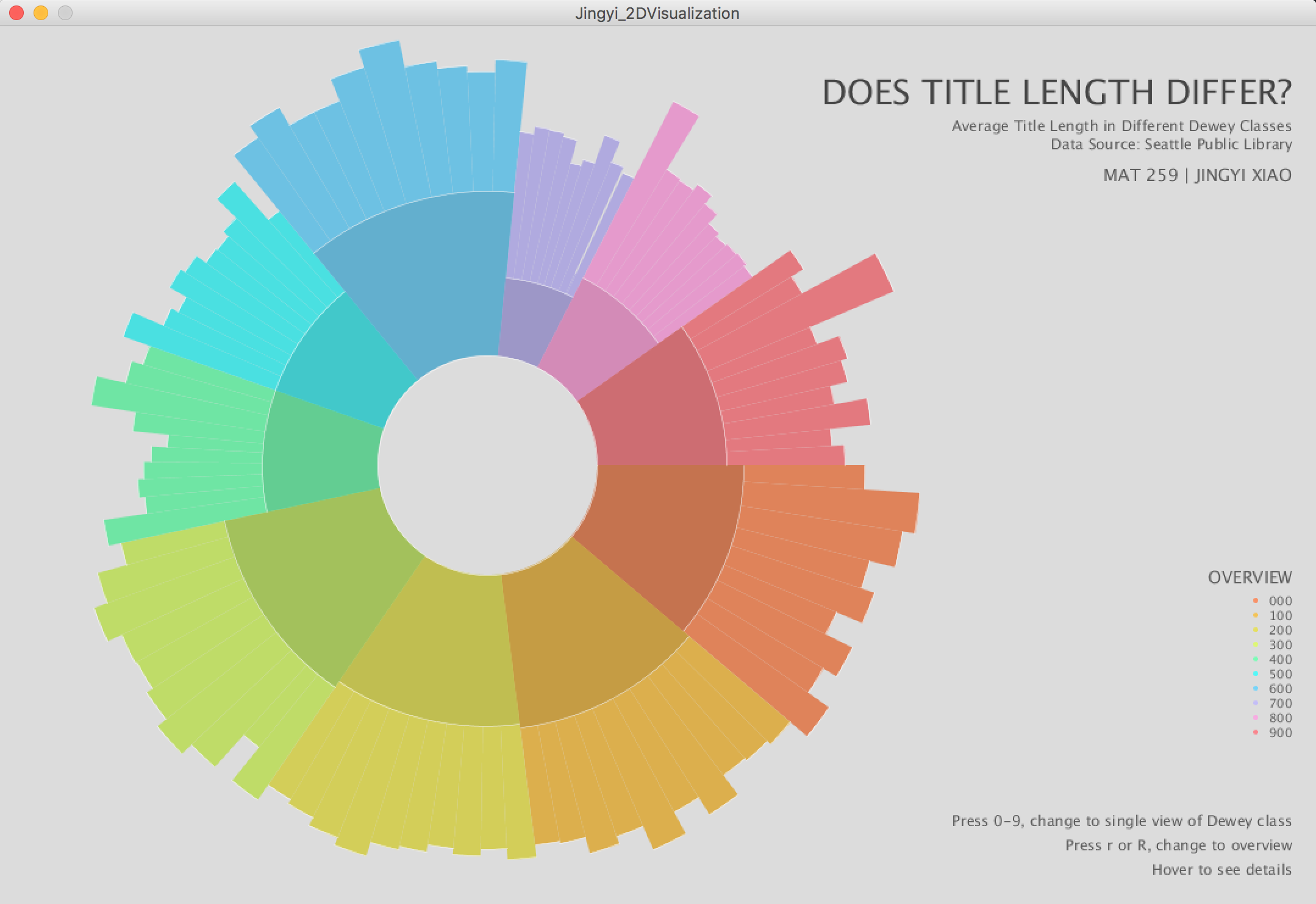Select the 600 label in the legend
The width and height of the screenshot is (1316, 904).
click(1281, 689)
